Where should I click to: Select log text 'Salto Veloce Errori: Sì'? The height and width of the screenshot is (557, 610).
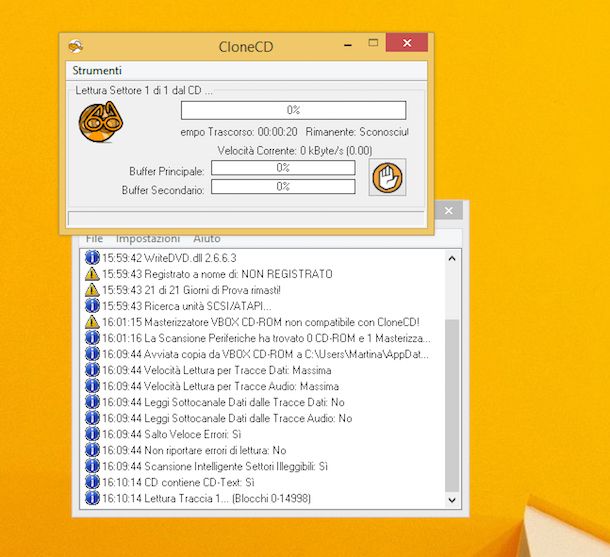(x=193, y=434)
